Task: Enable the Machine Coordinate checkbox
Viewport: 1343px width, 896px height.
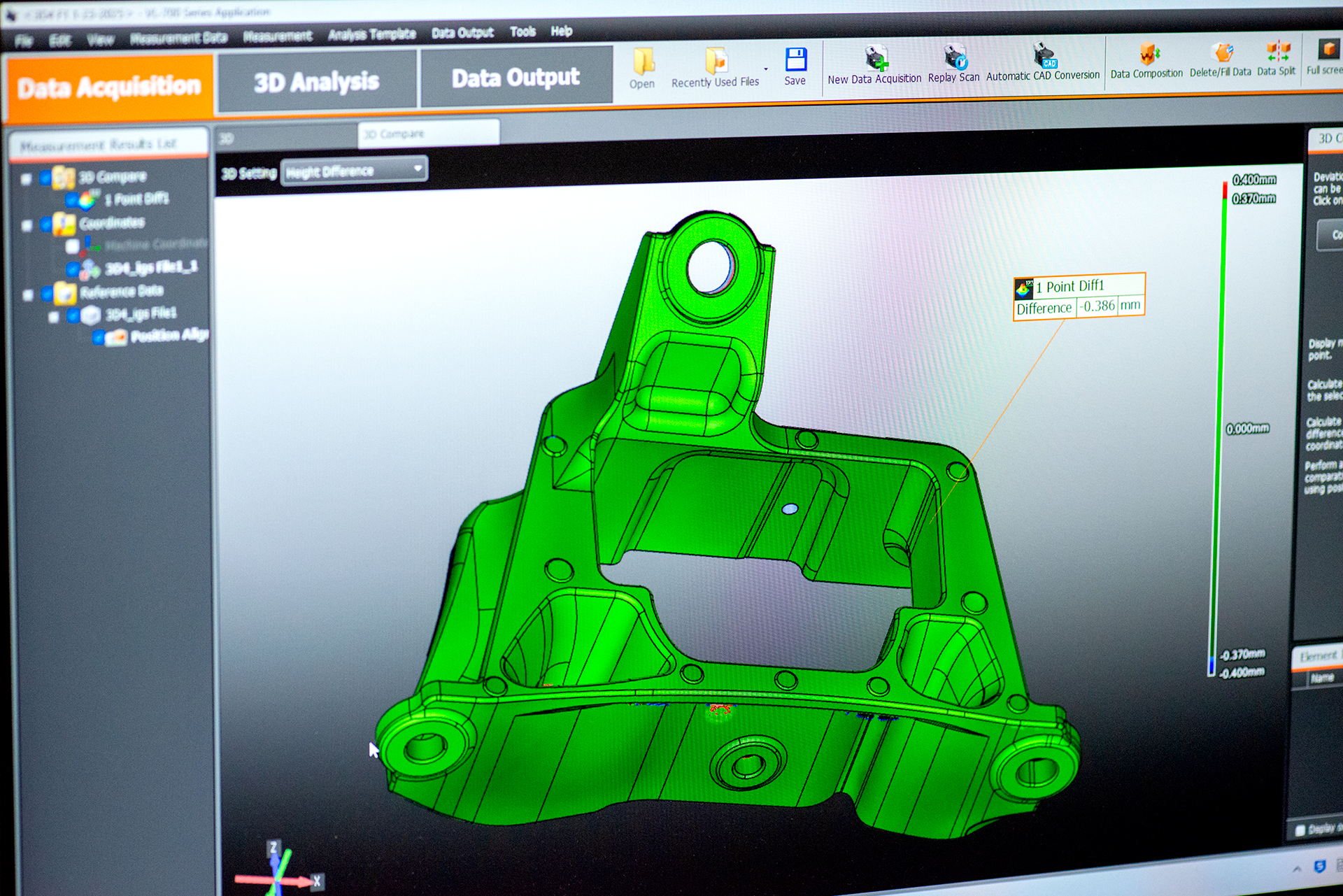Action: click(x=73, y=246)
